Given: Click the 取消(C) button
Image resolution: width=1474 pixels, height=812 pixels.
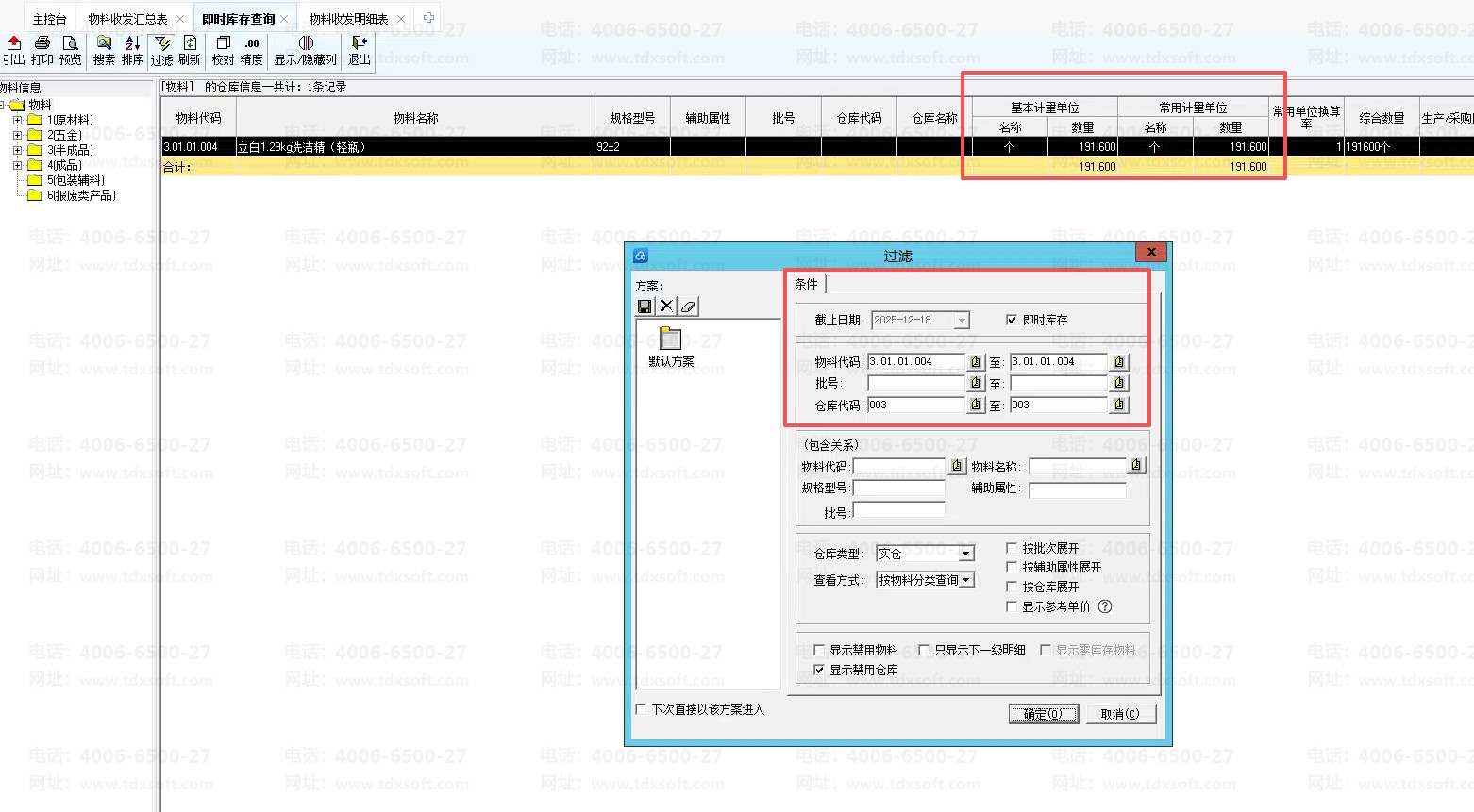Looking at the screenshot, I should click(1120, 714).
